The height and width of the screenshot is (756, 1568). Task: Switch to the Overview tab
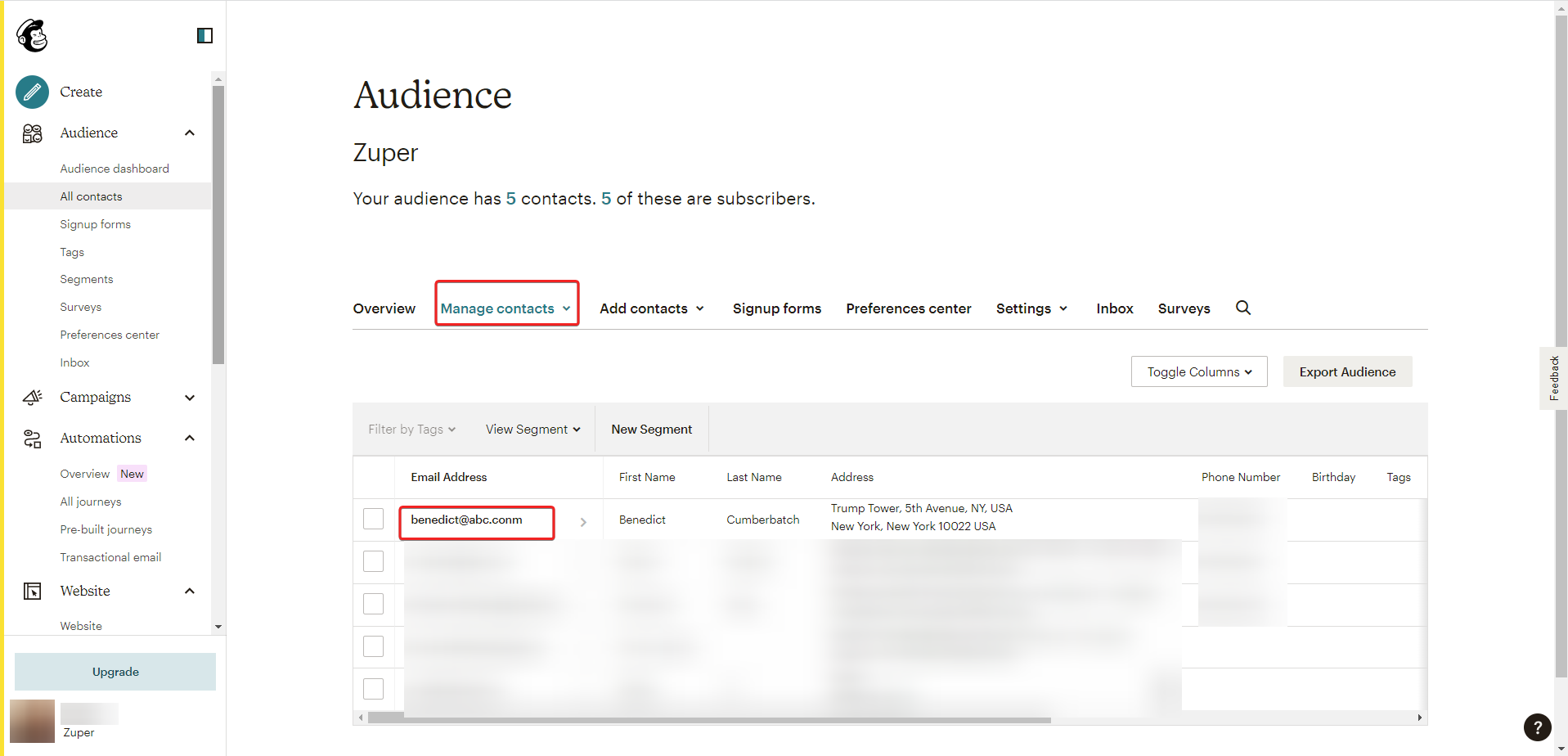tap(384, 308)
